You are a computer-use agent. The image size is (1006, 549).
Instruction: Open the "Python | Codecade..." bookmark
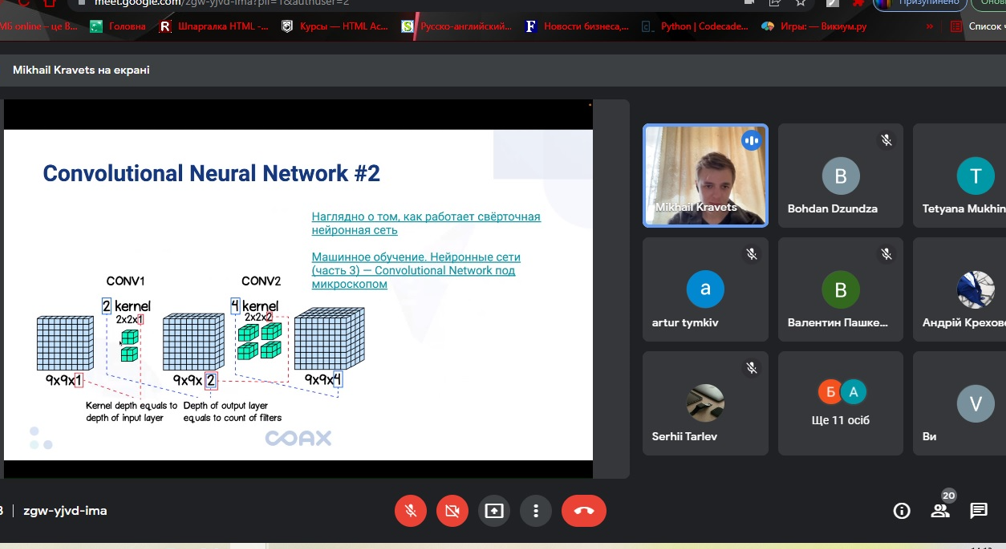[696, 27]
